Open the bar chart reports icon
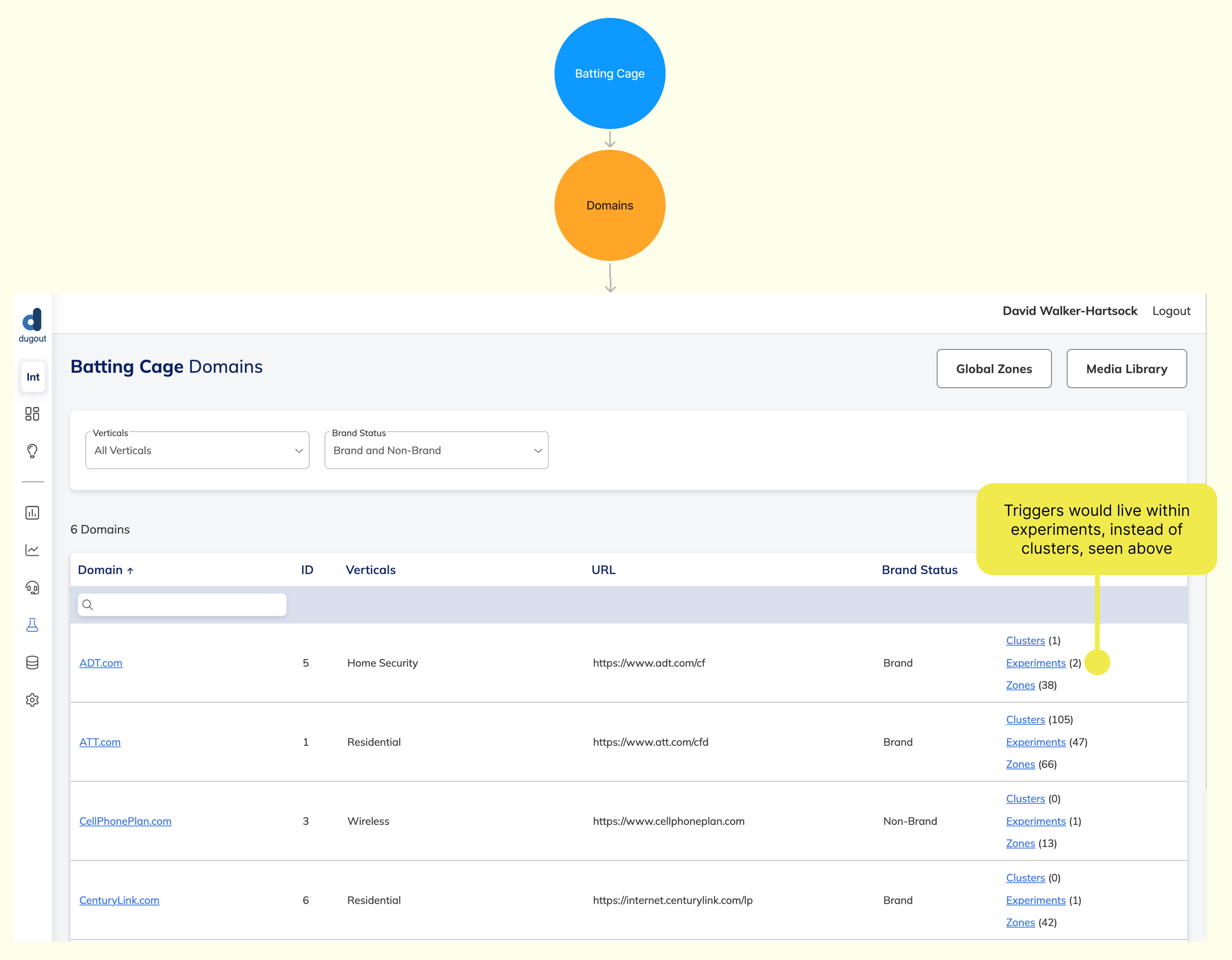The image size is (1232, 960). coord(32,513)
